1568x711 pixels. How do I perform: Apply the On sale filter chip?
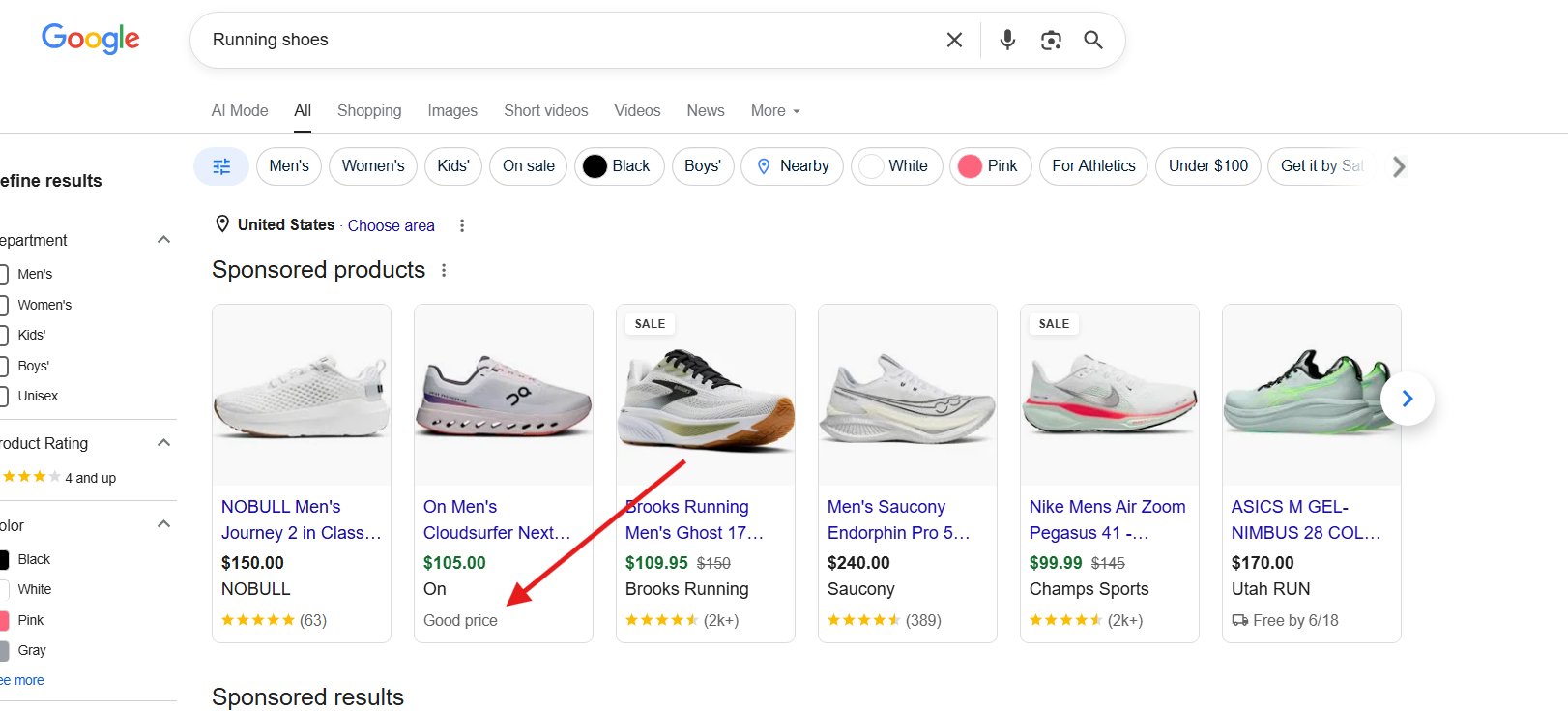click(x=529, y=166)
